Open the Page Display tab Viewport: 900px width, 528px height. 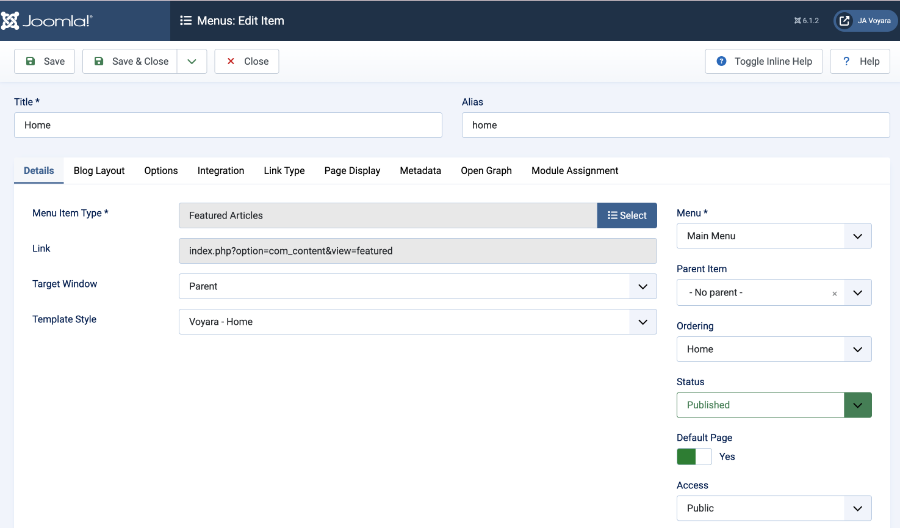pyautogui.click(x=352, y=170)
